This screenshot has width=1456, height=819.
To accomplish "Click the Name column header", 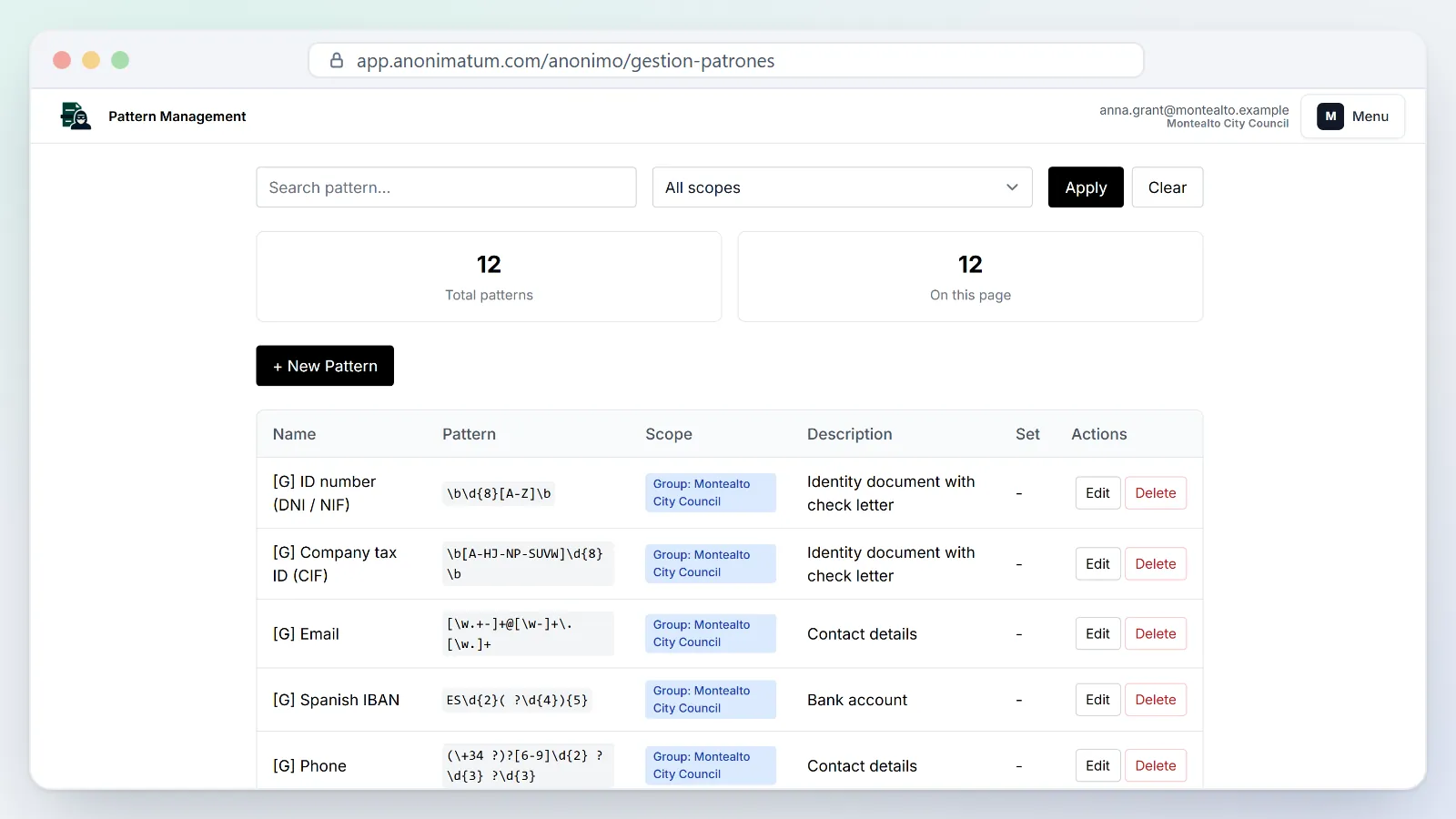I will (x=294, y=434).
